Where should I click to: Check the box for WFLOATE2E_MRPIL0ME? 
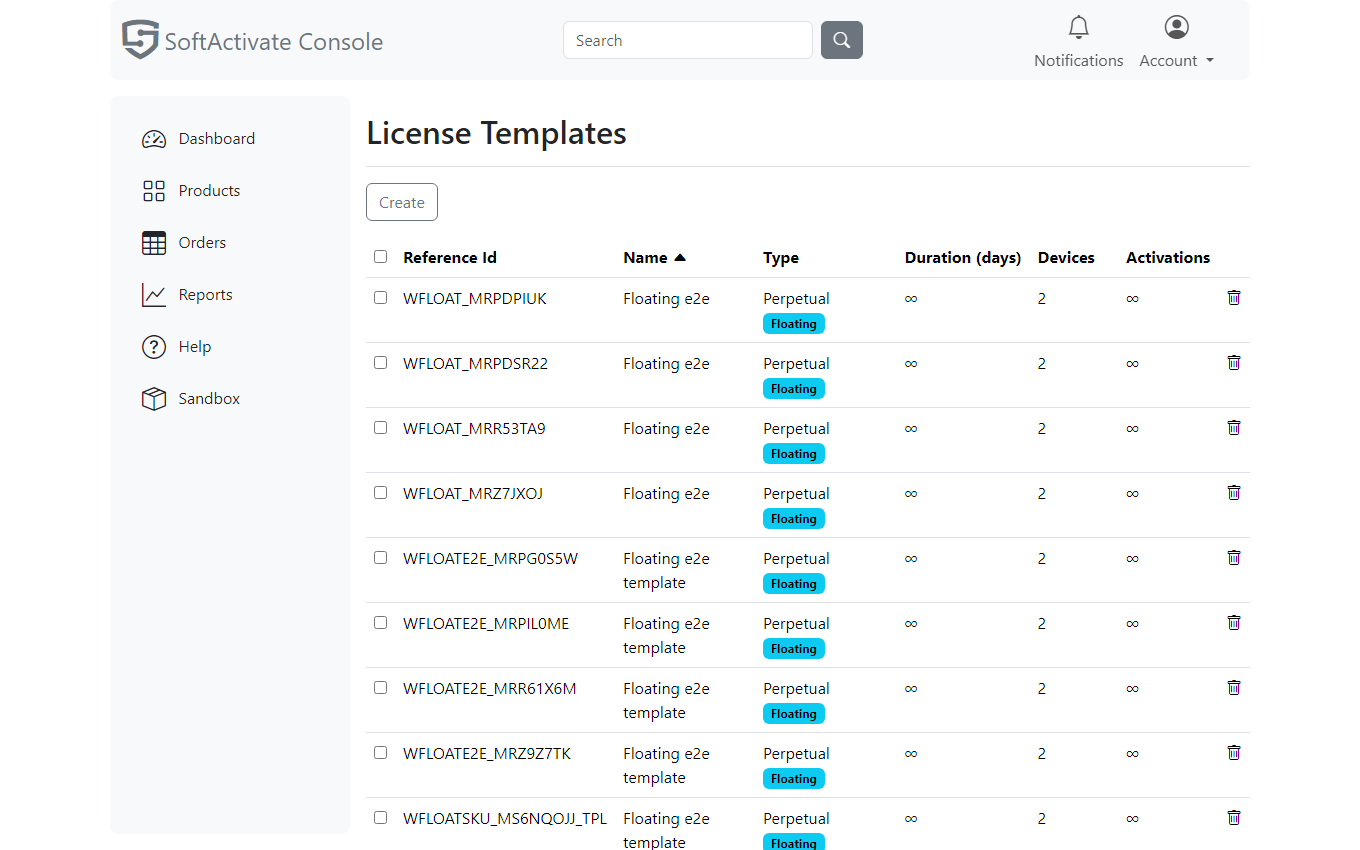[x=380, y=623]
